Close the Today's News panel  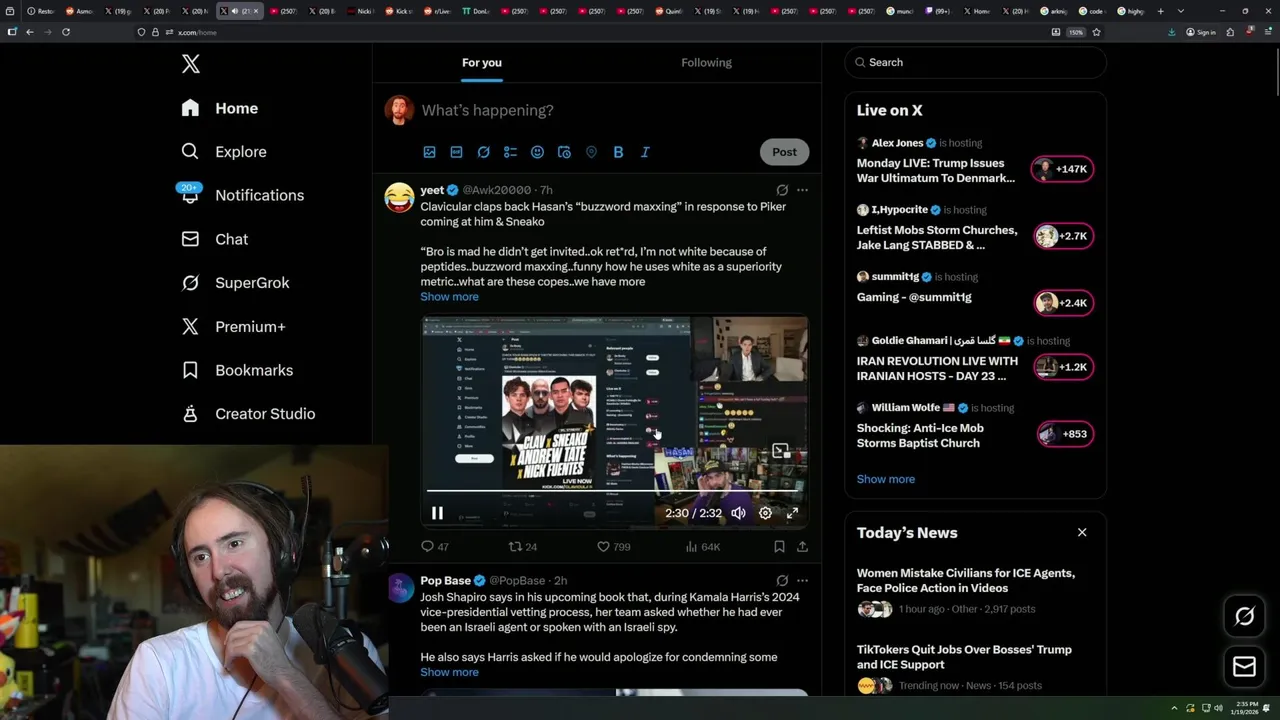coord(1082,533)
